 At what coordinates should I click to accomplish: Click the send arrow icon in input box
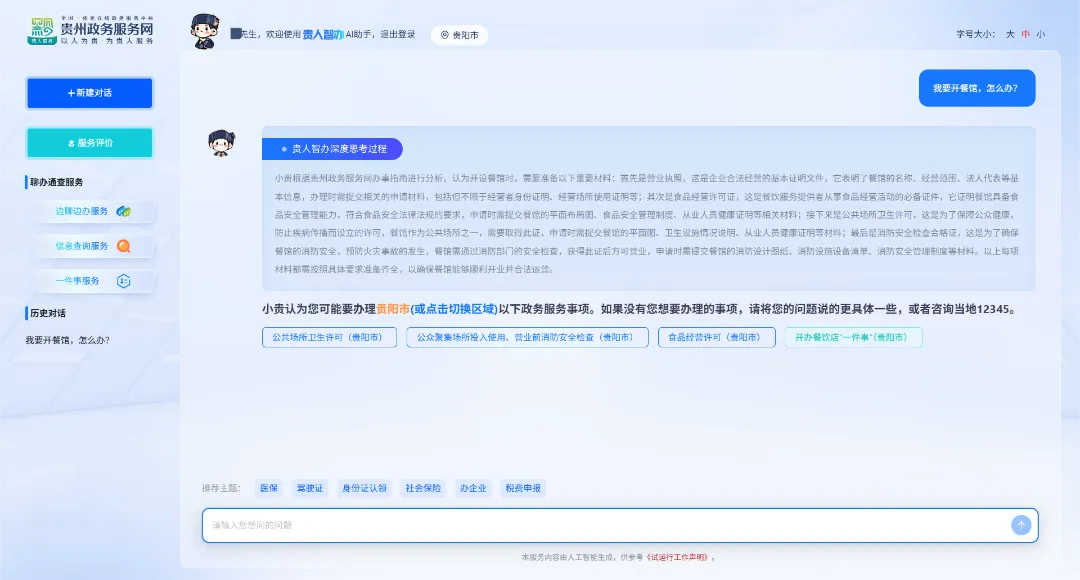[x=1021, y=525]
